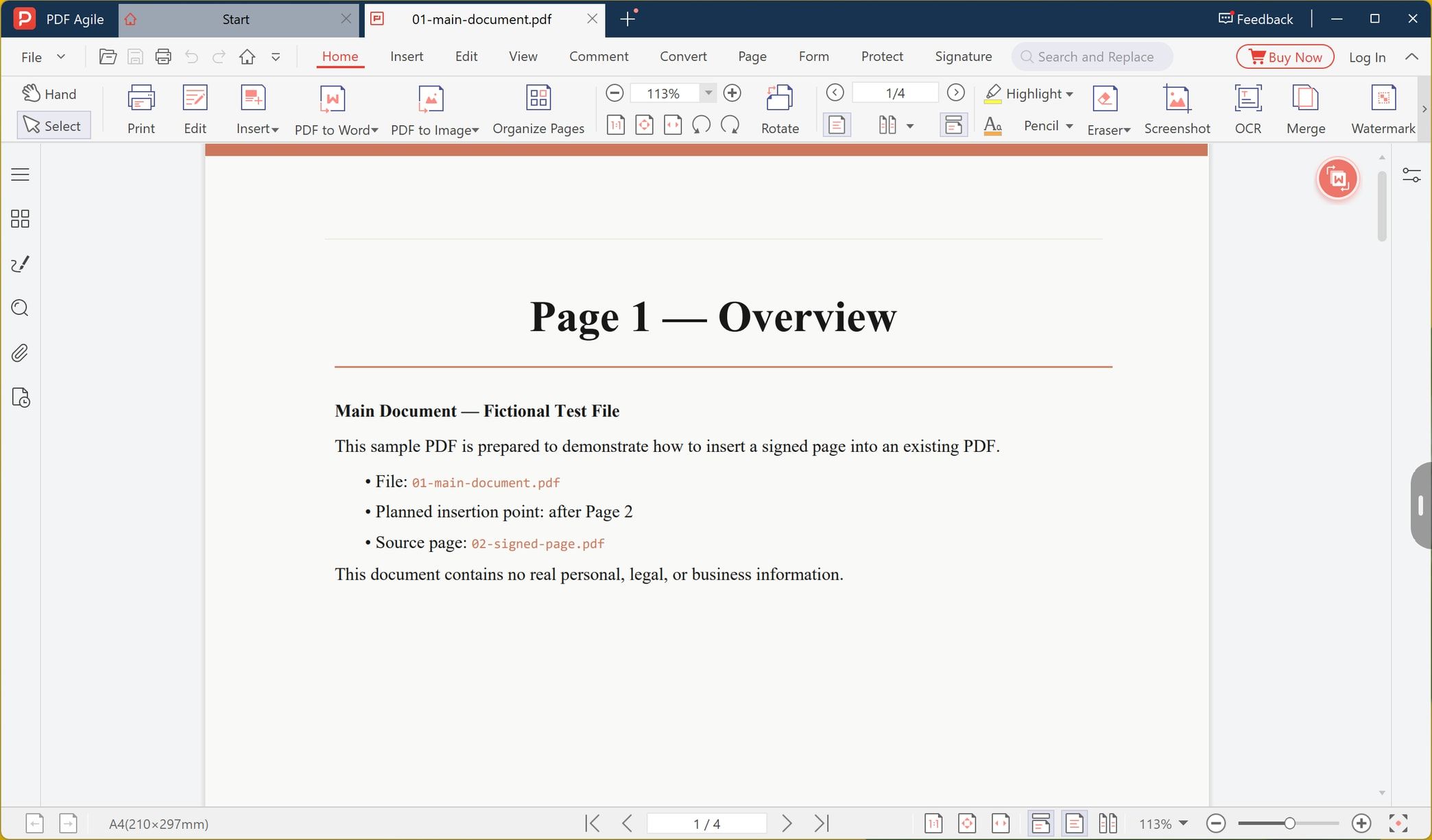Expand the Highlight options arrow
This screenshot has width=1432, height=840.
coord(1069,94)
